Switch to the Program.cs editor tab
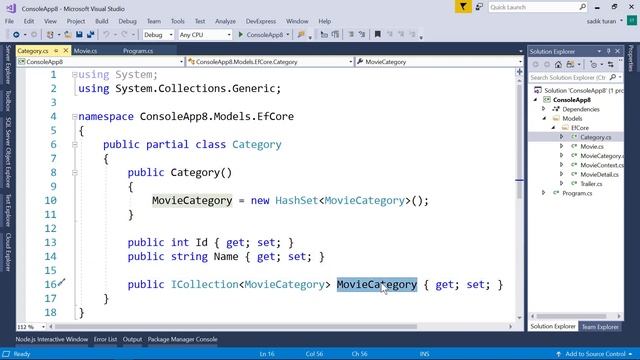Viewport: 640px width, 360px height. pos(138,51)
